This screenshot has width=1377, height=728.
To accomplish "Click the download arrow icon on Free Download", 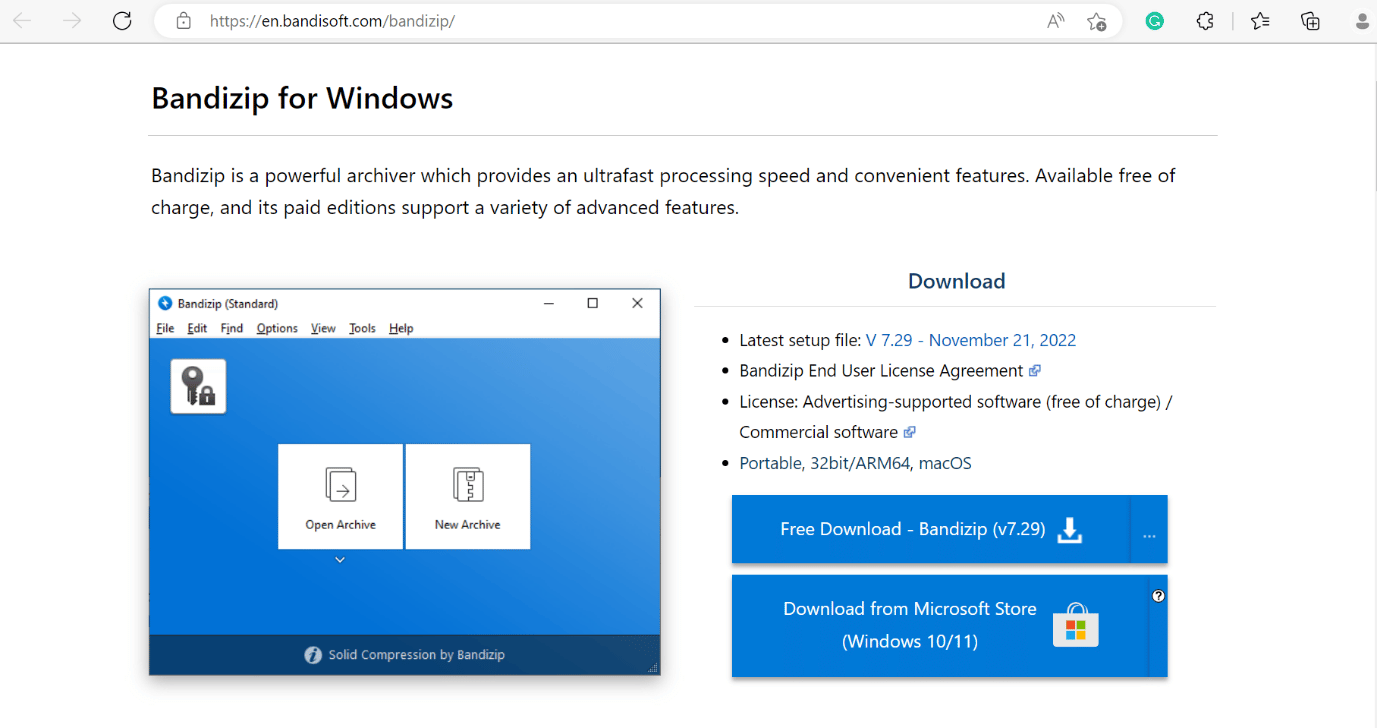I will (x=1070, y=529).
